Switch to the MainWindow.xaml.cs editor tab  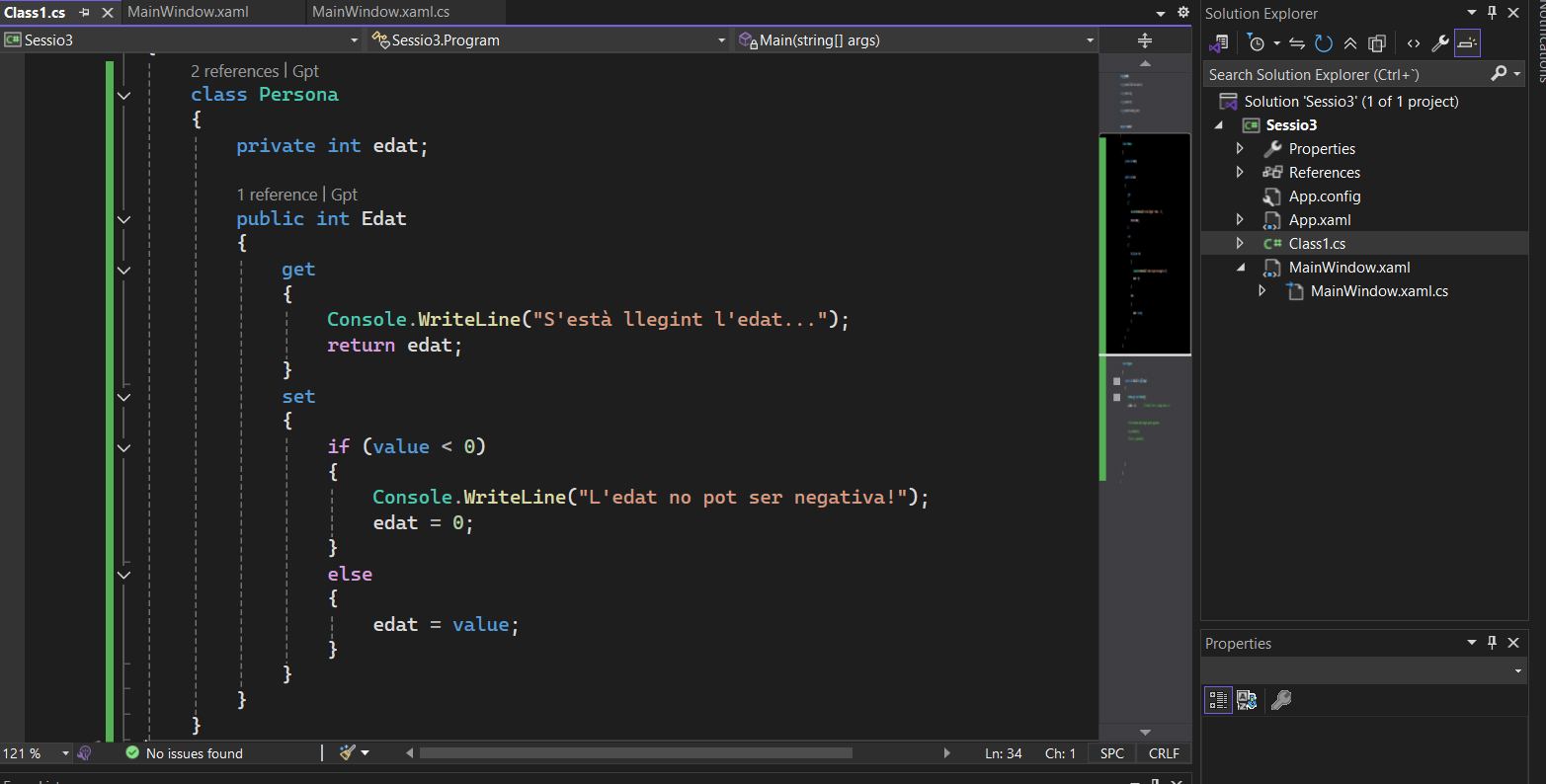click(x=380, y=12)
